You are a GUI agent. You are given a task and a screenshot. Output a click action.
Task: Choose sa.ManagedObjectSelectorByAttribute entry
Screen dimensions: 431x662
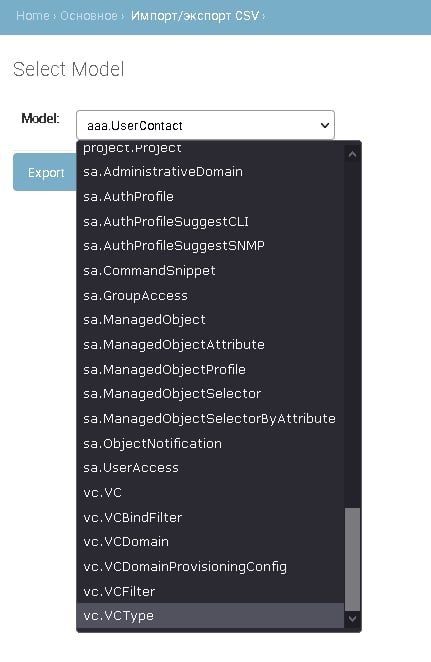(x=210, y=418)
